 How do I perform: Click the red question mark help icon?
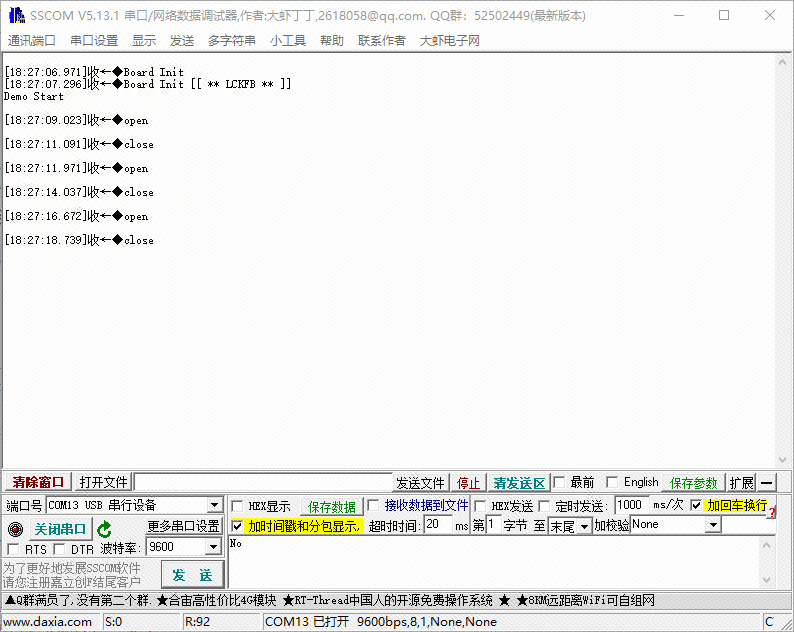pos(772,512)
